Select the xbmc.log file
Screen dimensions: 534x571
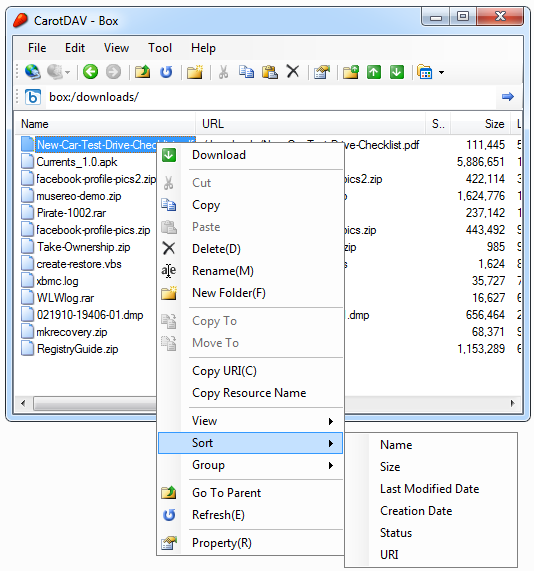[x=58, y=281]
